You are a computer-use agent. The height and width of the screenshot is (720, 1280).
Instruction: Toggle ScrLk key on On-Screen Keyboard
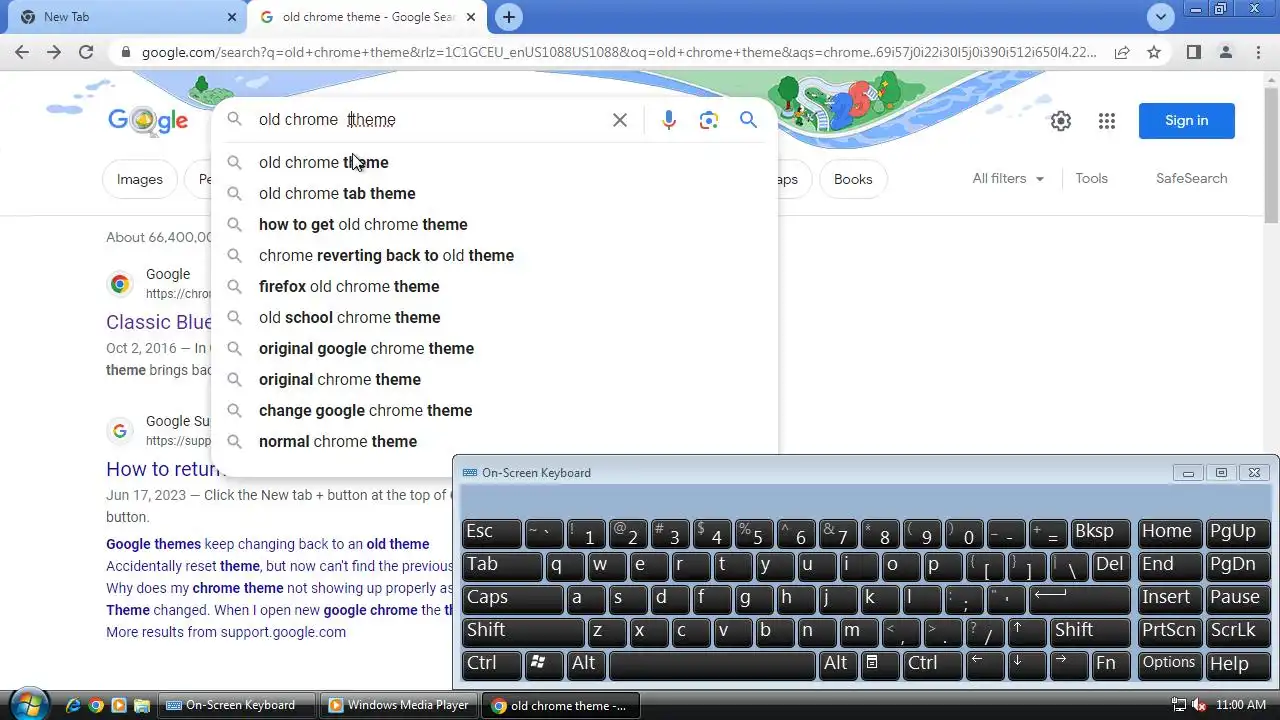(1237, 631)
